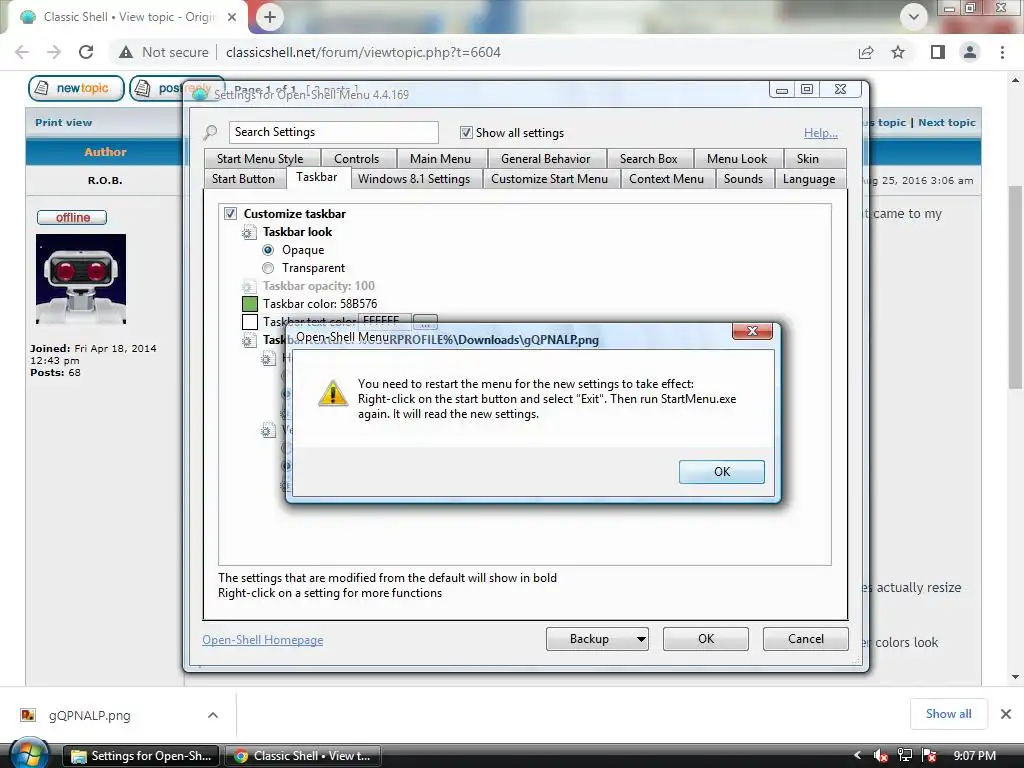Go forward in browser history
Screen dimensions: 1024x768
[54, 52]
